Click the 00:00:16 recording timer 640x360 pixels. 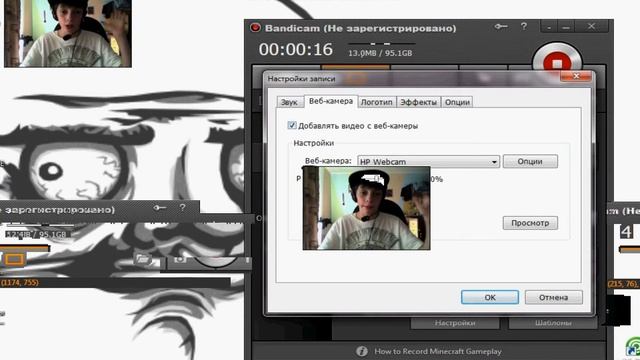pyautogui.click(x=296, y=49)
